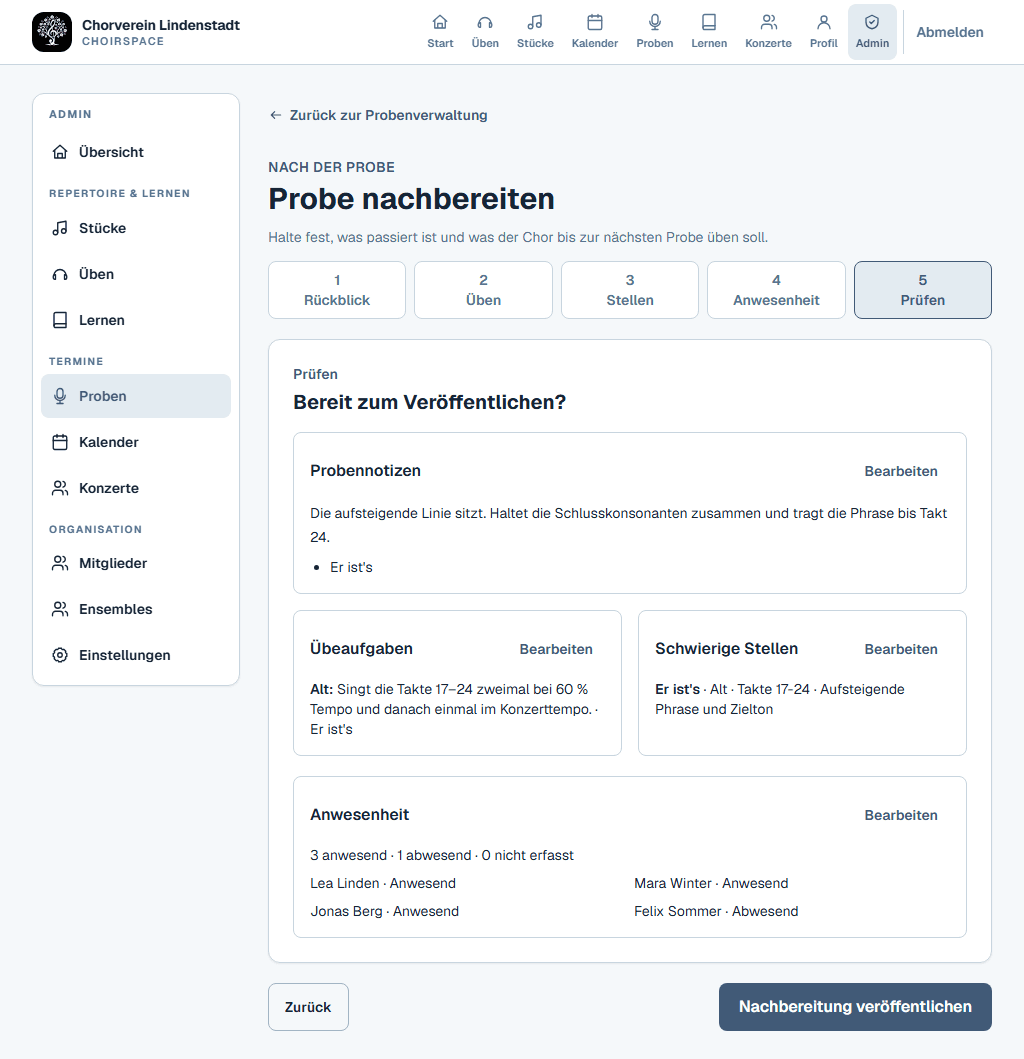Open Einstellungen label in the sidebar
The width and height of the screenshot is (1024, 1059).
[x=125, y=655]
